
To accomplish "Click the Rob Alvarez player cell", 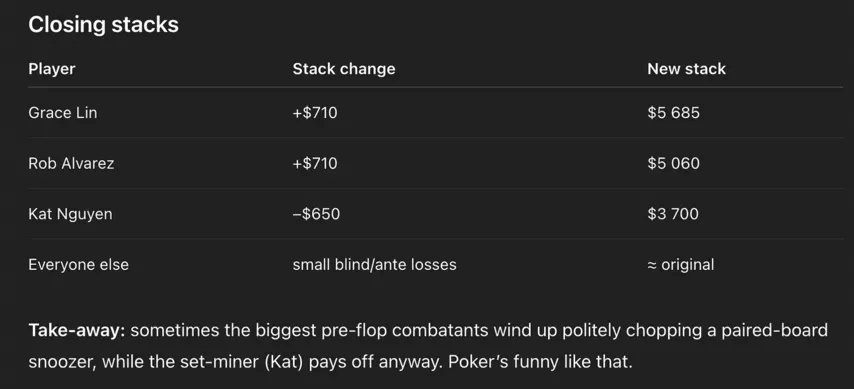I will pos(71,163).
